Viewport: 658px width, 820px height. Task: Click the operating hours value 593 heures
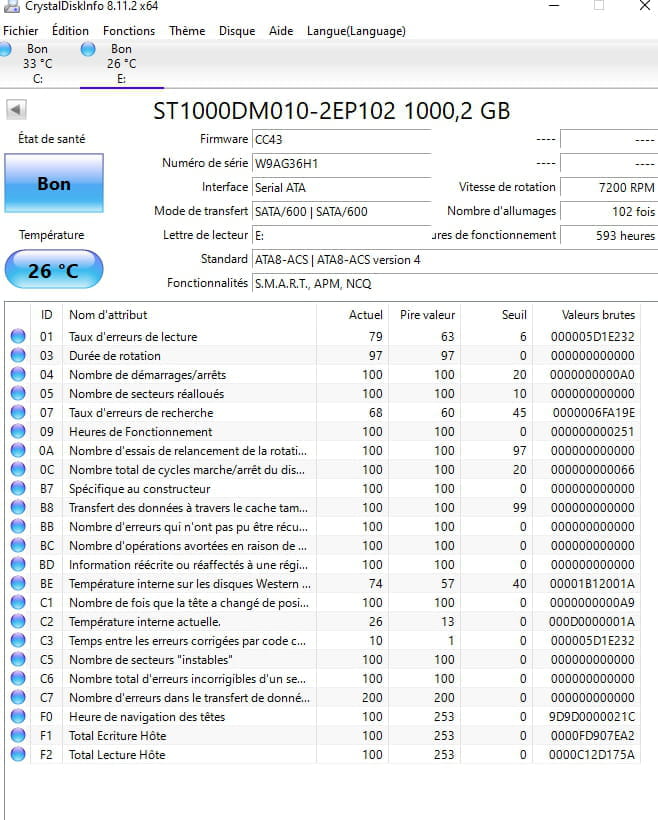[x=609, y=236]
